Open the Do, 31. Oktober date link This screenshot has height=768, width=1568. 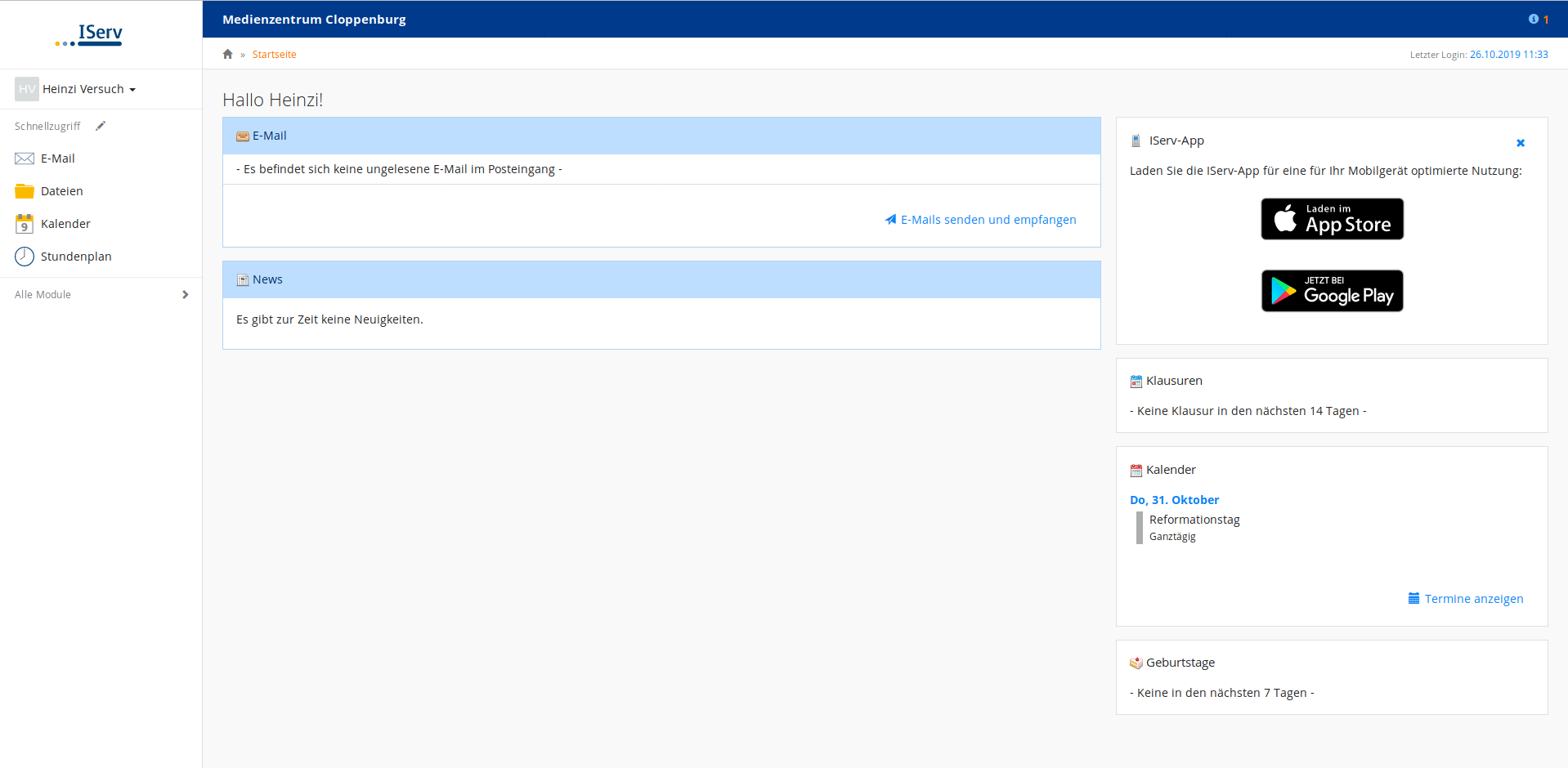click(1174, 500)
